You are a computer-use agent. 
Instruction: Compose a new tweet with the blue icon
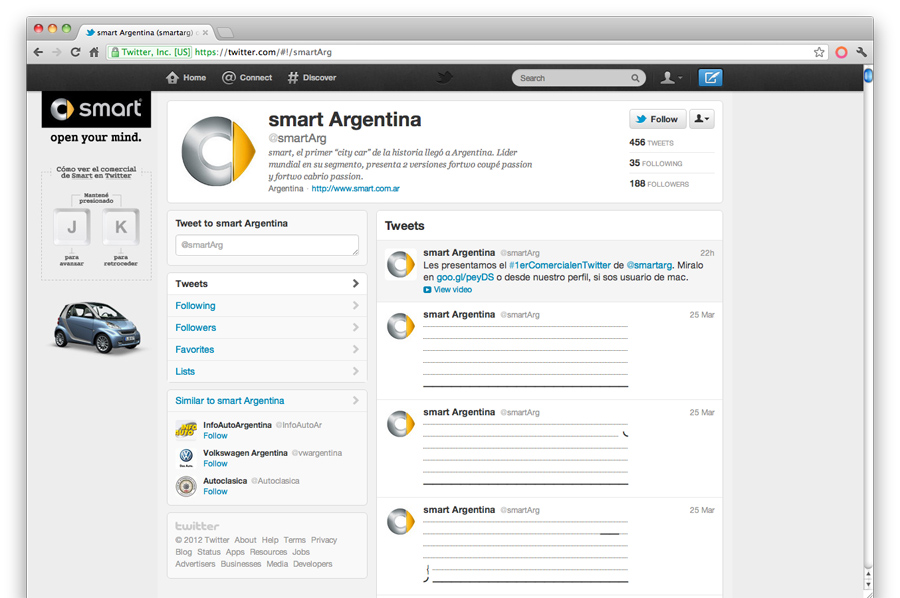(x=710, y=77)
